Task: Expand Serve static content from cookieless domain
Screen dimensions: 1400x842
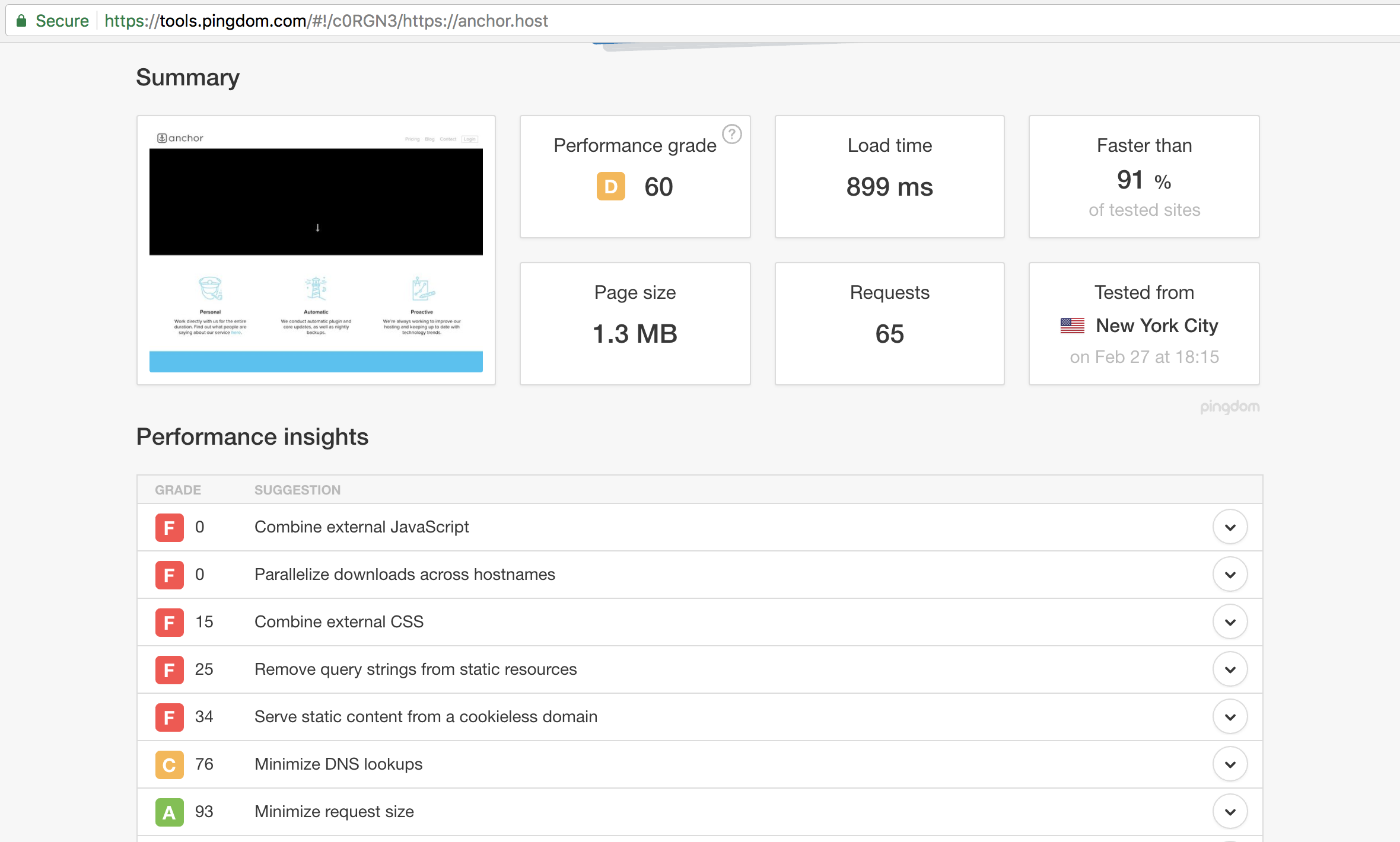Action: pyautogui.click(x=1230, y=717)
